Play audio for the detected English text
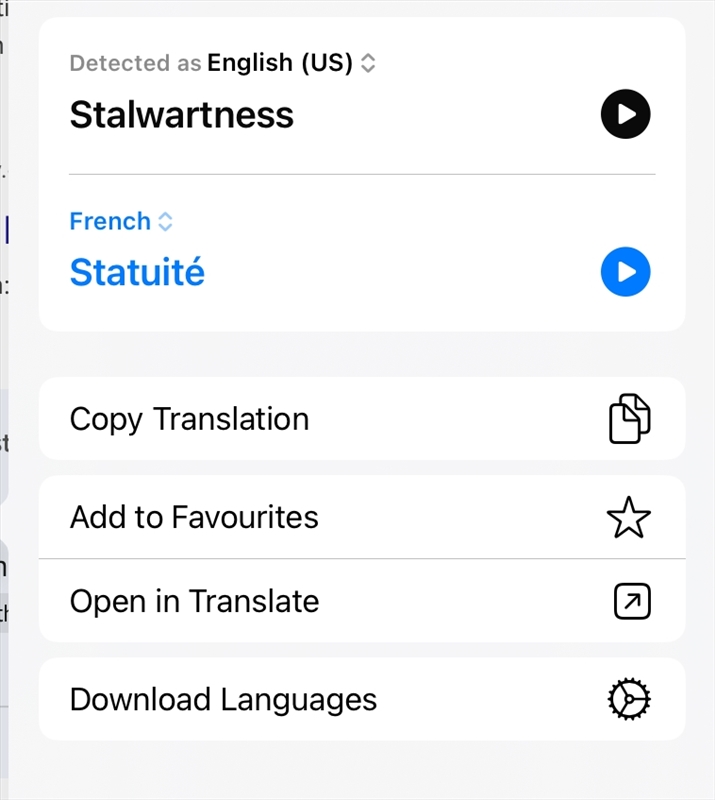This screenshot has width=715, height=800. 626,114
